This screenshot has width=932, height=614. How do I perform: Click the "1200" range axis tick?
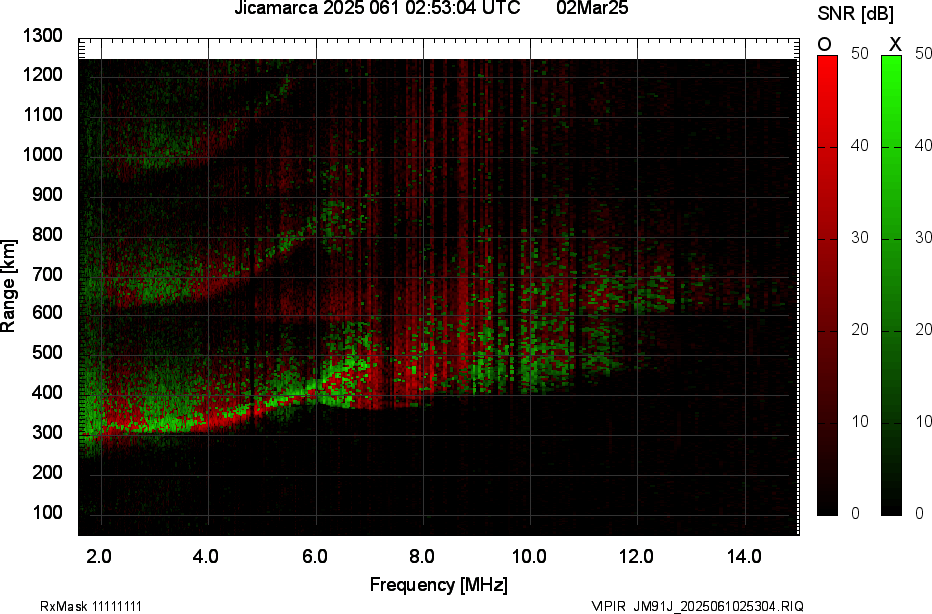pos(42,75)
